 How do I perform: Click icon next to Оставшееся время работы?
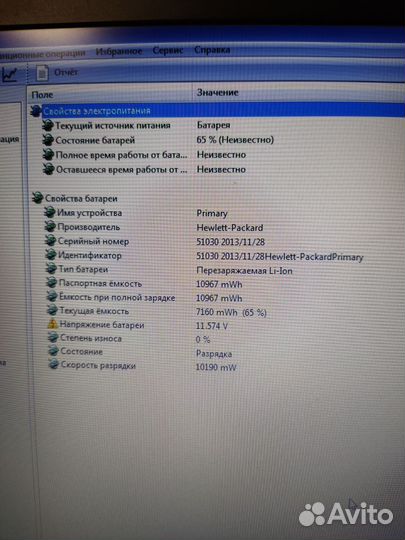coord(48,169)
